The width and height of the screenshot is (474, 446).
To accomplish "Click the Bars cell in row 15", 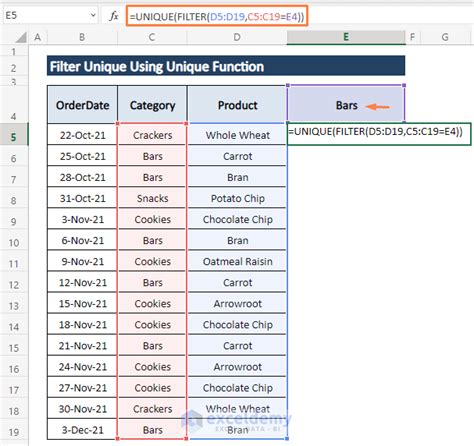I will tap(152, 345).
